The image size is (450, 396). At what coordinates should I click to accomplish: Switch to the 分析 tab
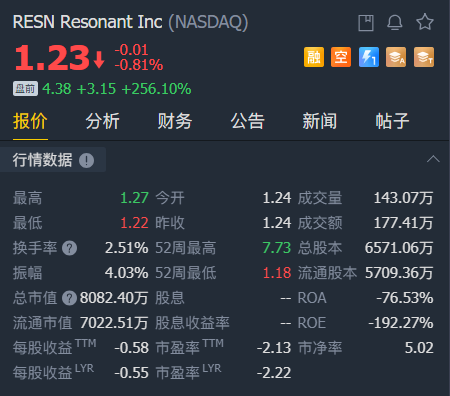click(x=102, y=121)
